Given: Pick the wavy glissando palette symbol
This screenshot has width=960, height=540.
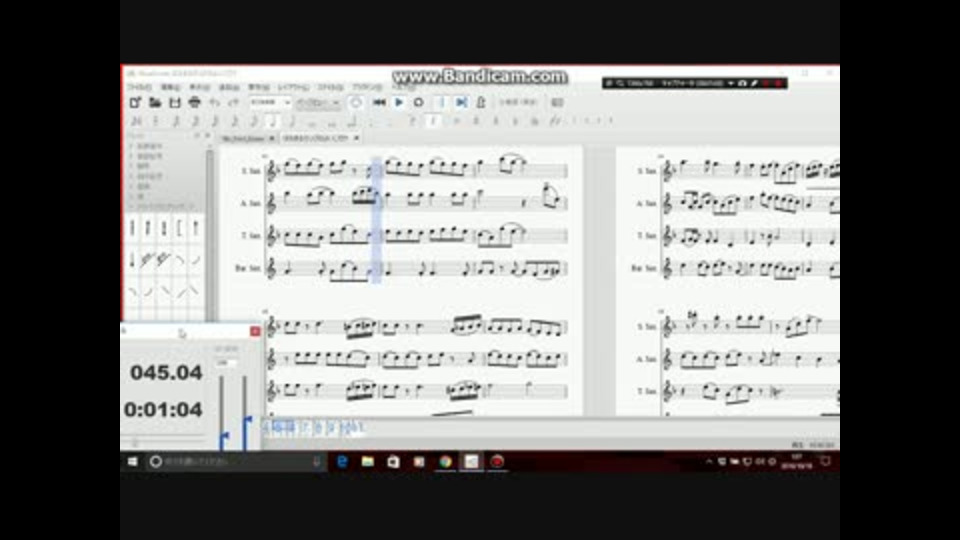Looking at the screenshot, I should 164,260.
